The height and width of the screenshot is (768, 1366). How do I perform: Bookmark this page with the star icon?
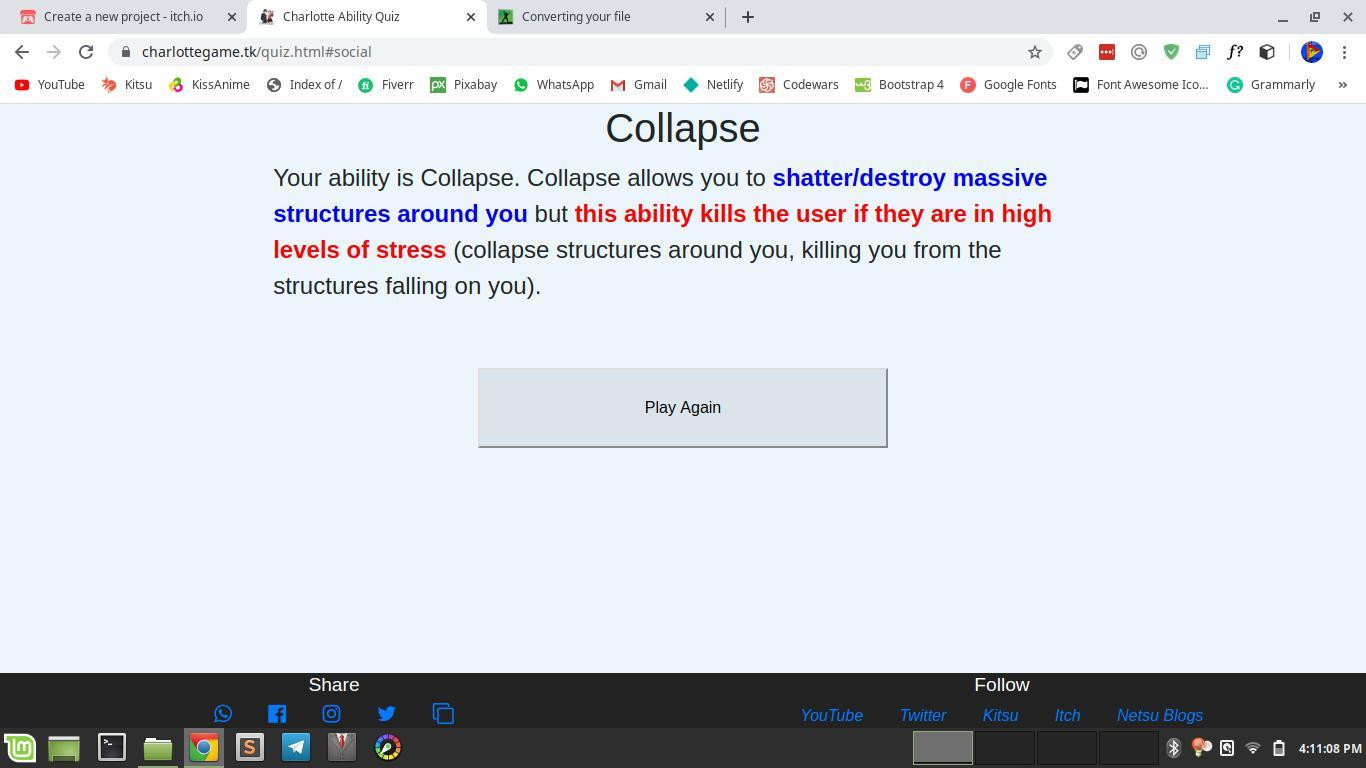(x=1035, y=52)
